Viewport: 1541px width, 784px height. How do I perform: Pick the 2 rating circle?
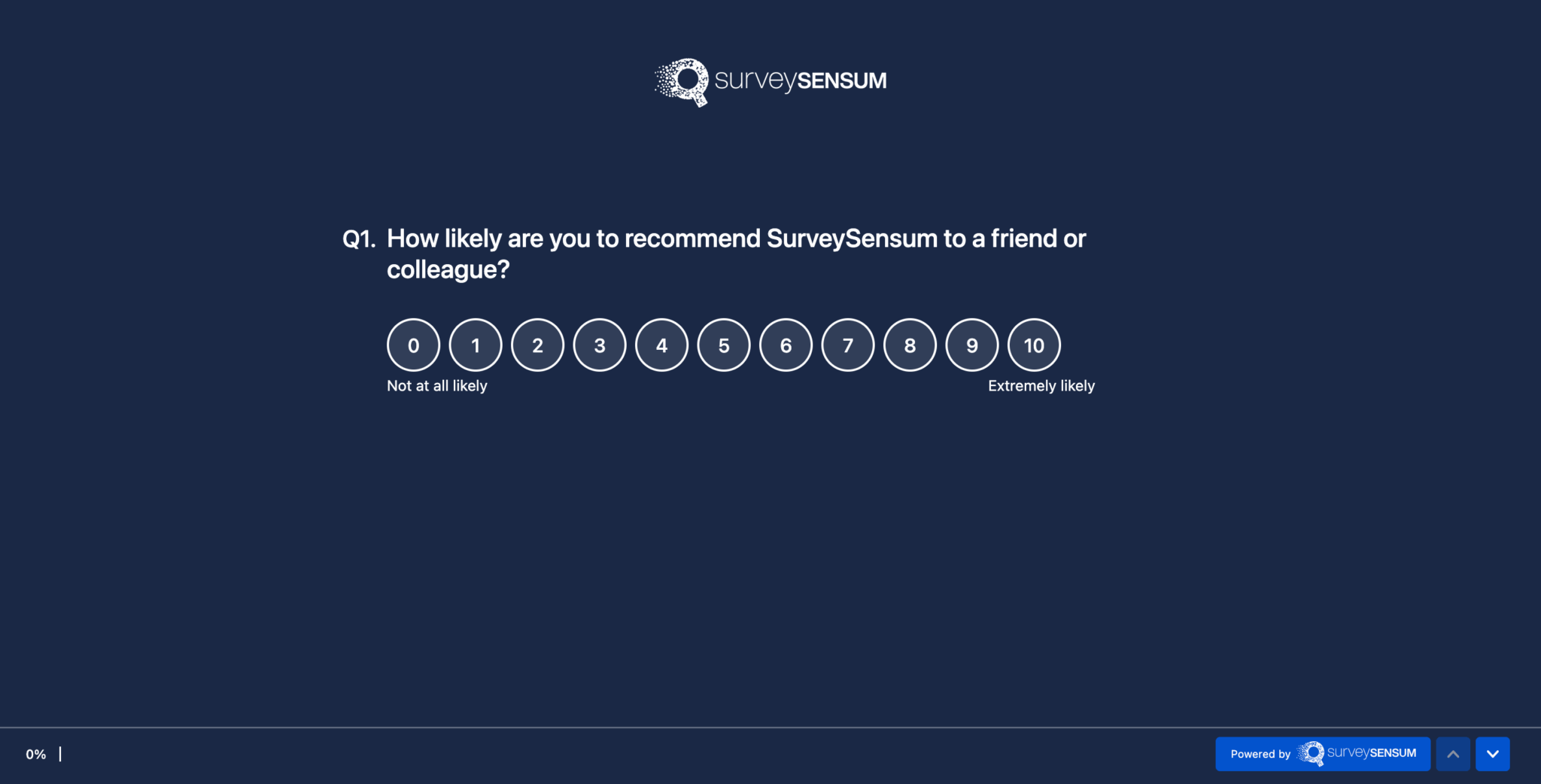(537, 345)
